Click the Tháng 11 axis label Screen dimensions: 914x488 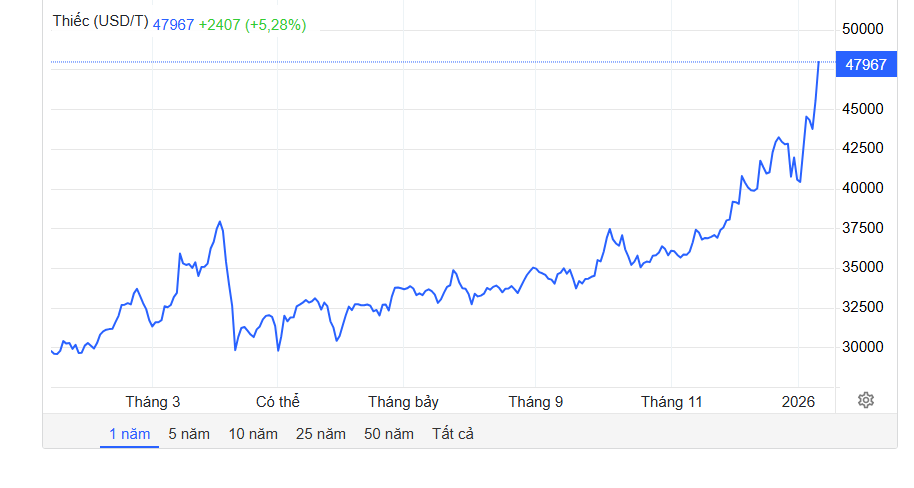(672, 402)
